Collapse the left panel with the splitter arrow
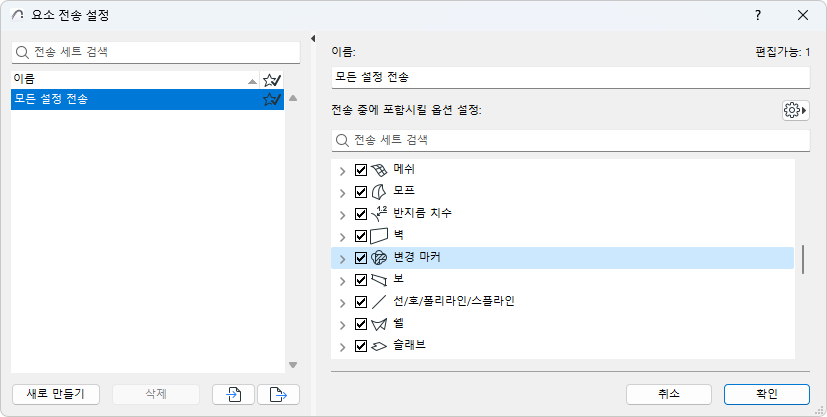The width and height of the screenshot is (827, 417). click(314, 39)
